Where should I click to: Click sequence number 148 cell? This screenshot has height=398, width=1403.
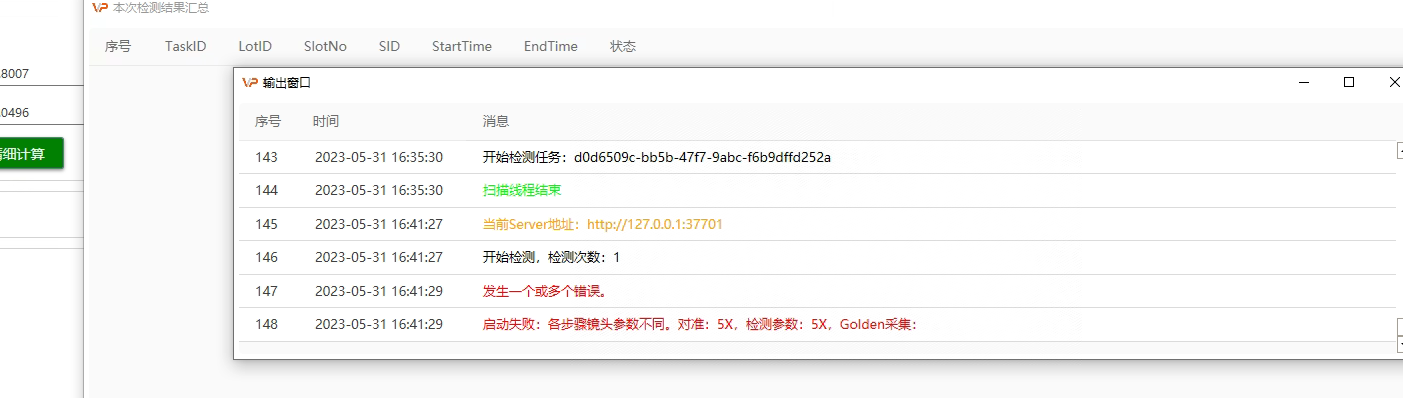(x=266, y=324)
